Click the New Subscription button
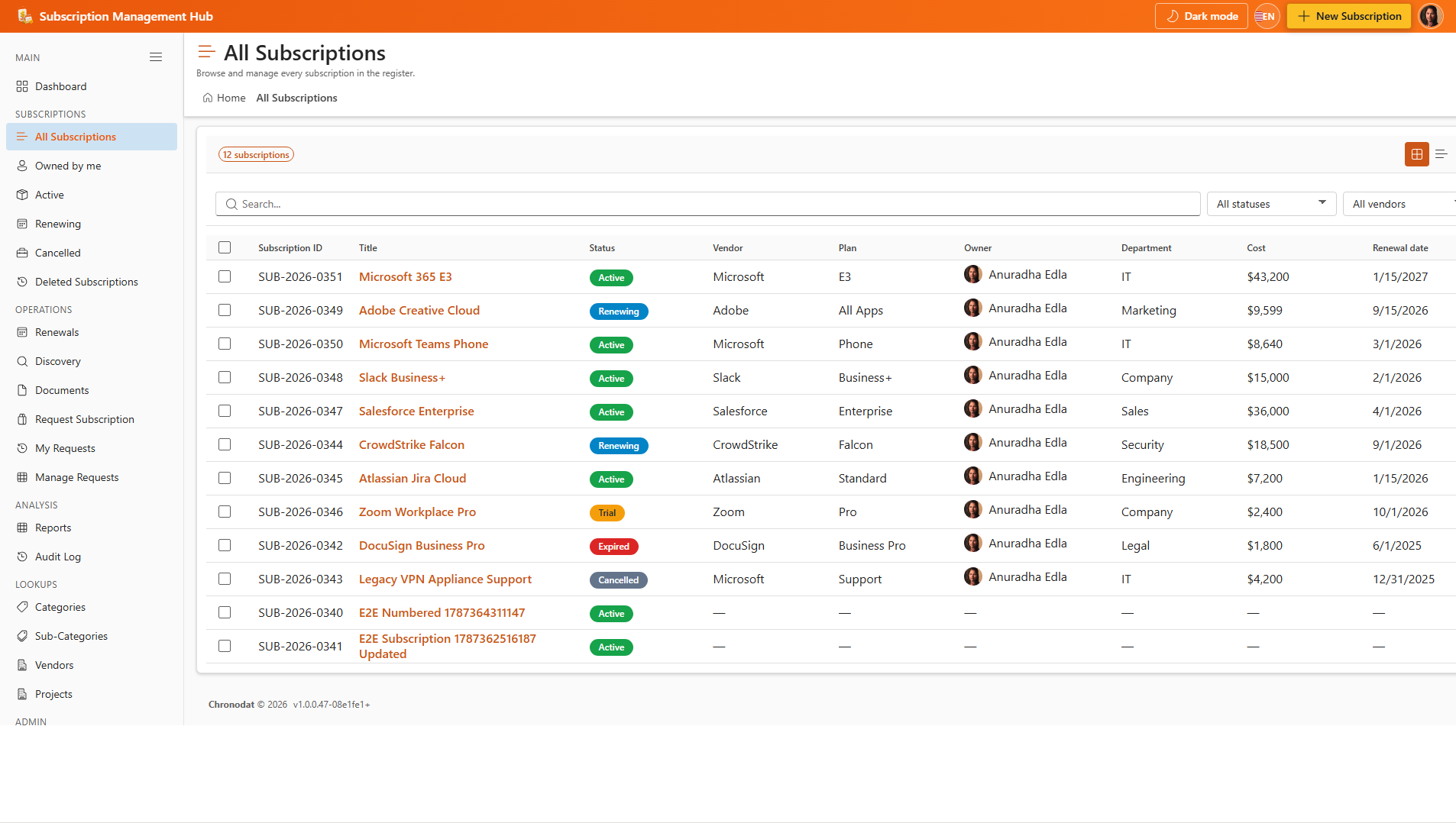Image resolution: width=1456 pixels, height=823 pixels. coord(1348,16)
